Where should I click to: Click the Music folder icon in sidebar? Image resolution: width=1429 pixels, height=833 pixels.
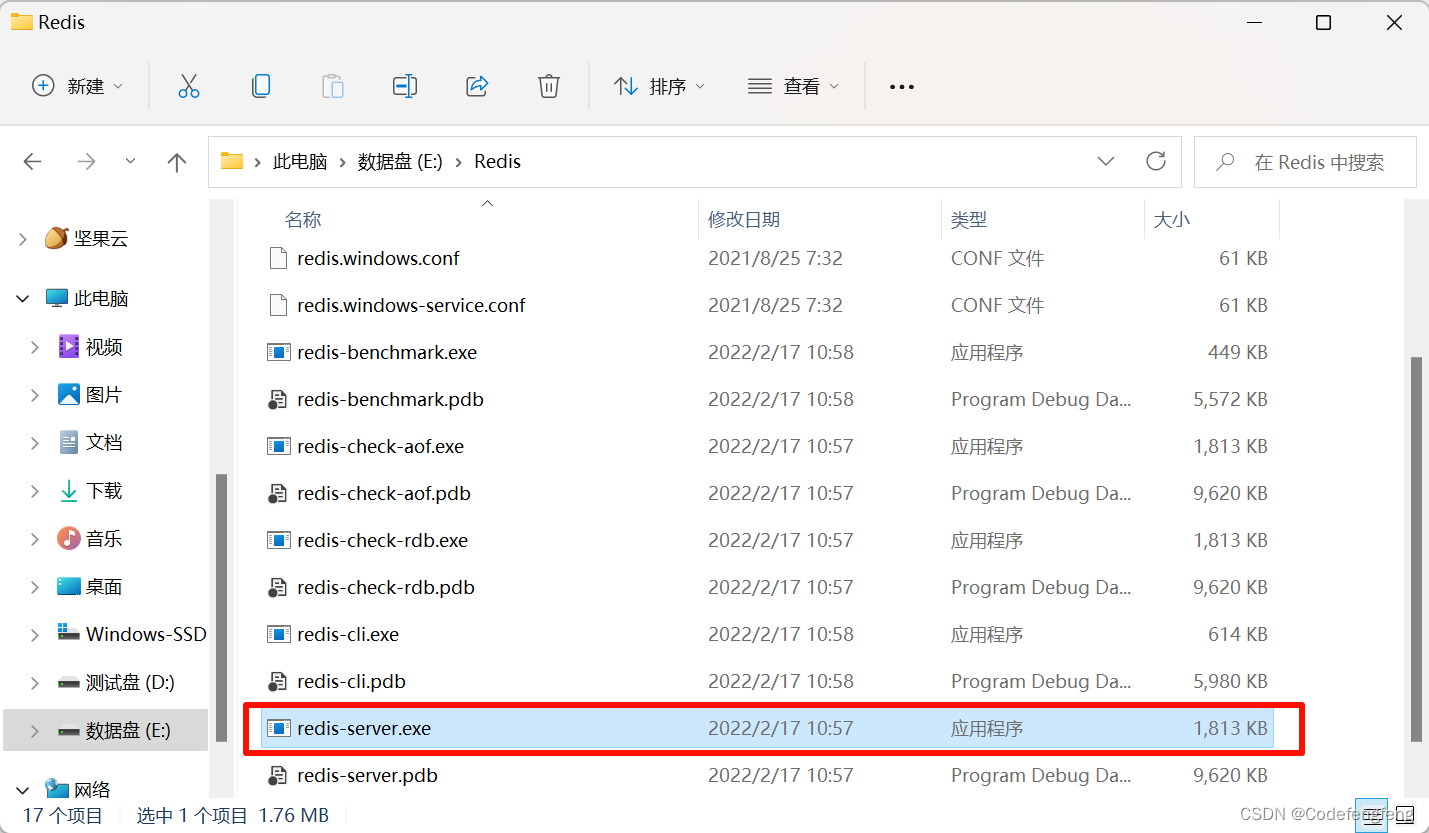click(x=68, y=539)
